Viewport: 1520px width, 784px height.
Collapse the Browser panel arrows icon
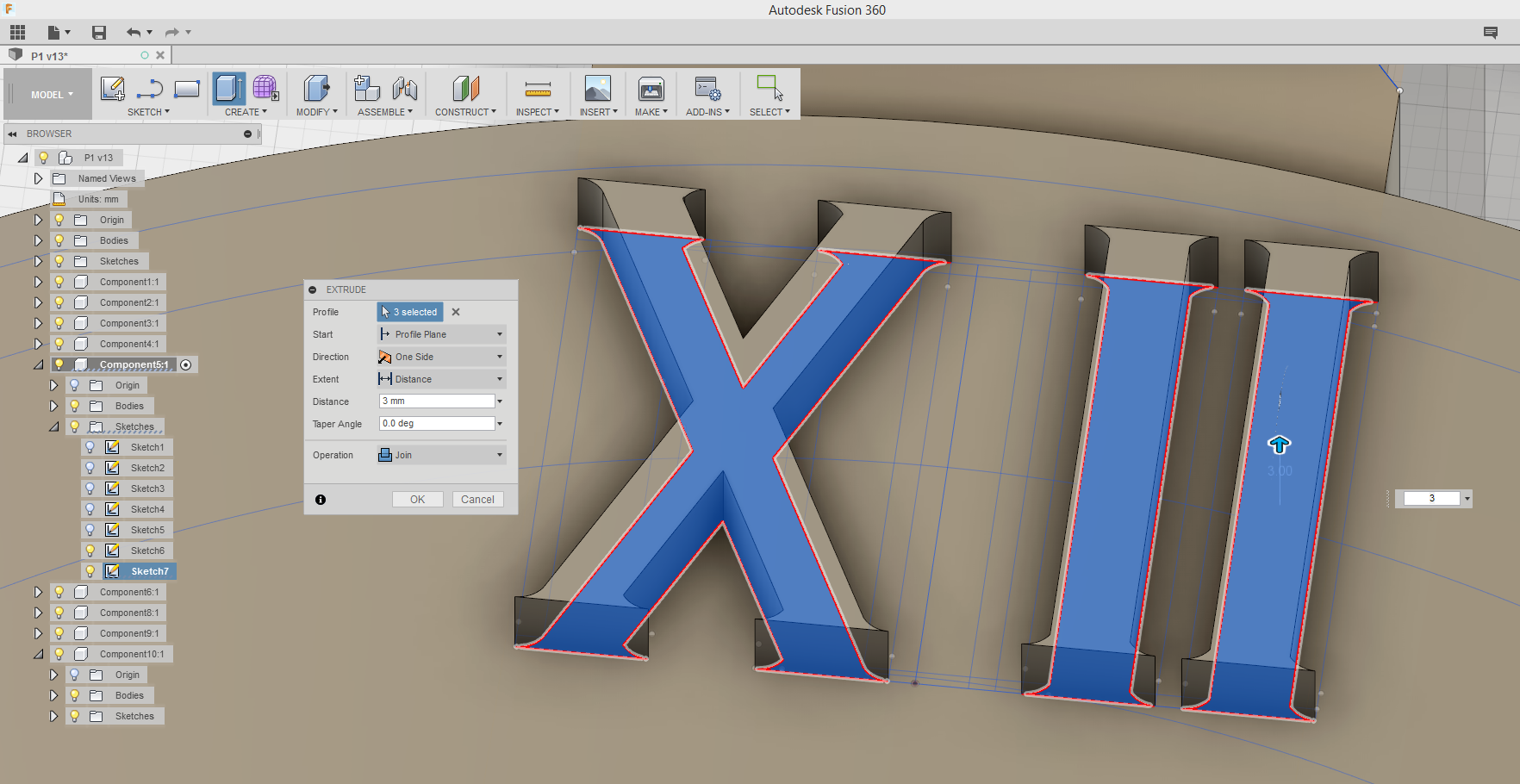[13, 134]
